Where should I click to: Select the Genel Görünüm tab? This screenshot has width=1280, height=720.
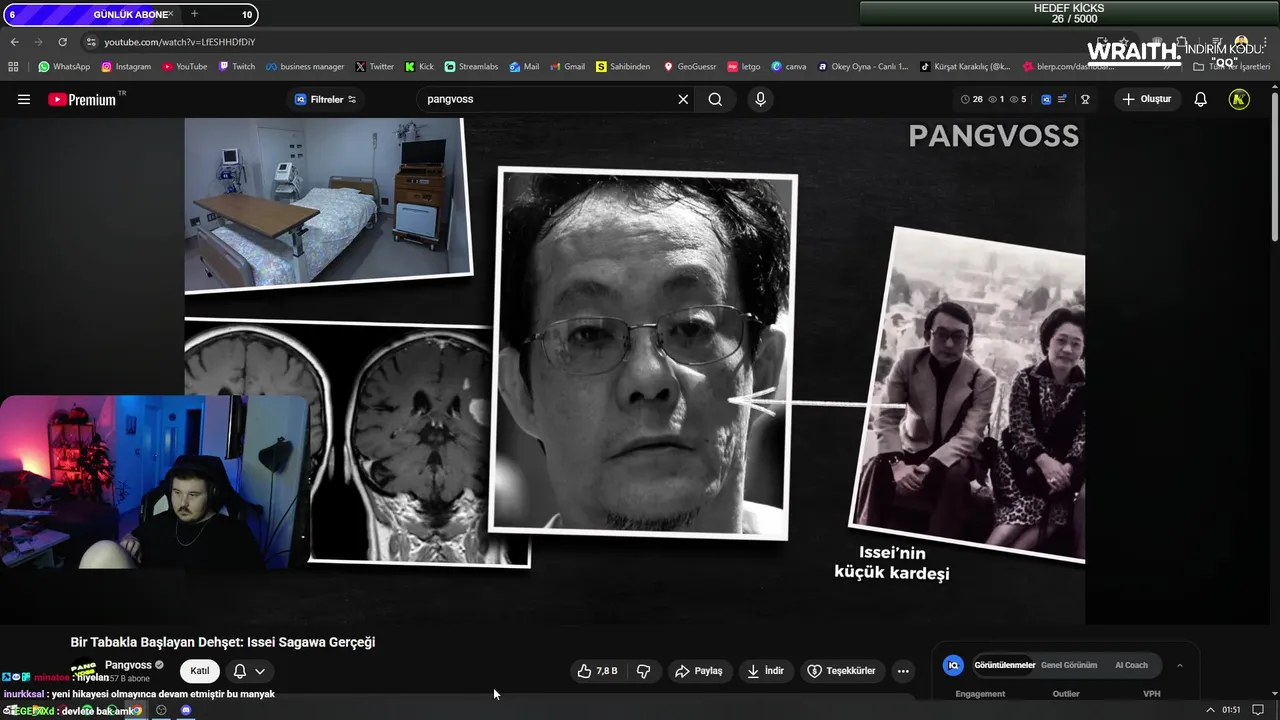1069,665
